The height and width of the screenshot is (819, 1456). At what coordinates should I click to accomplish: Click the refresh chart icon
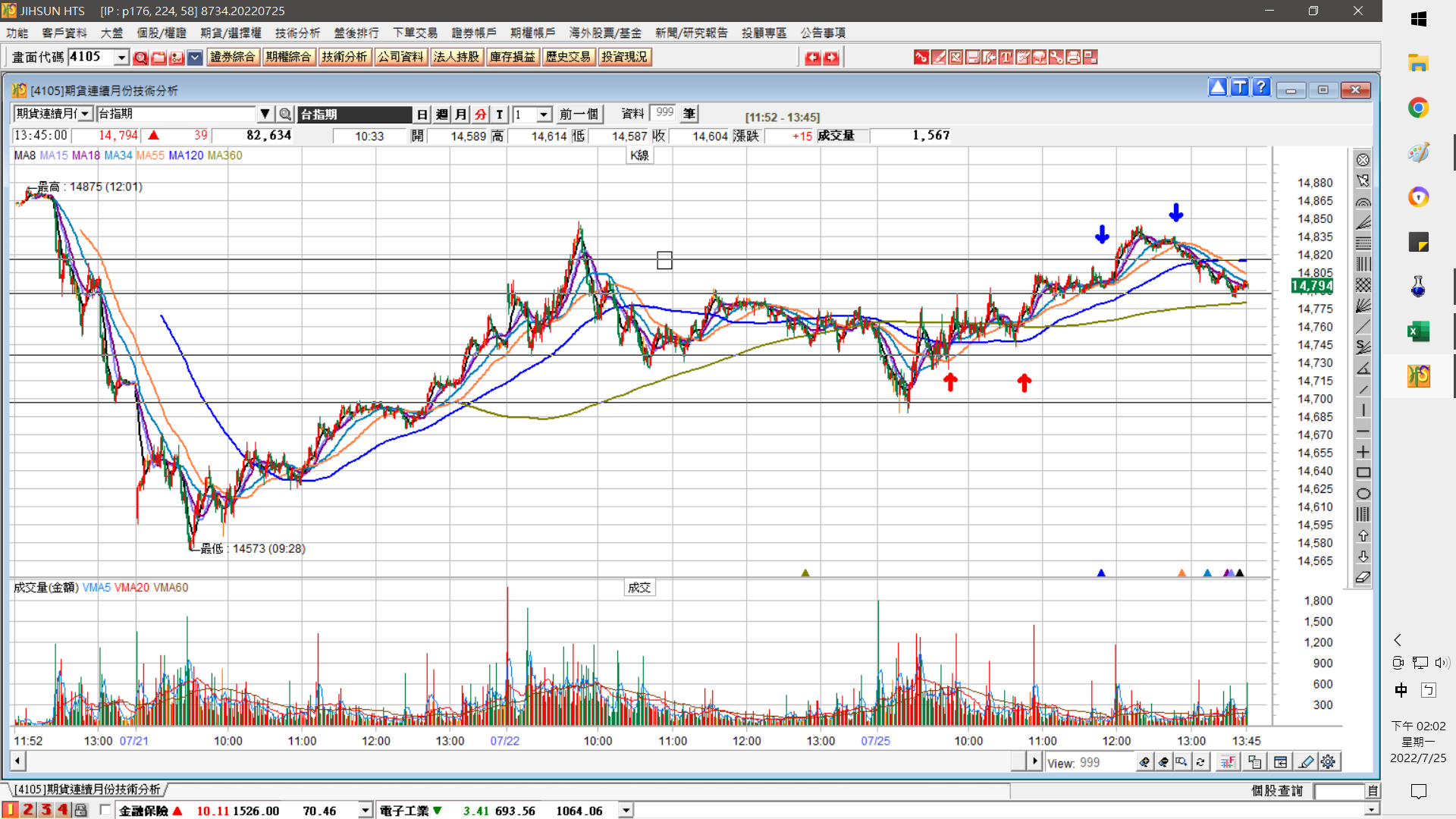[1200, 762]
